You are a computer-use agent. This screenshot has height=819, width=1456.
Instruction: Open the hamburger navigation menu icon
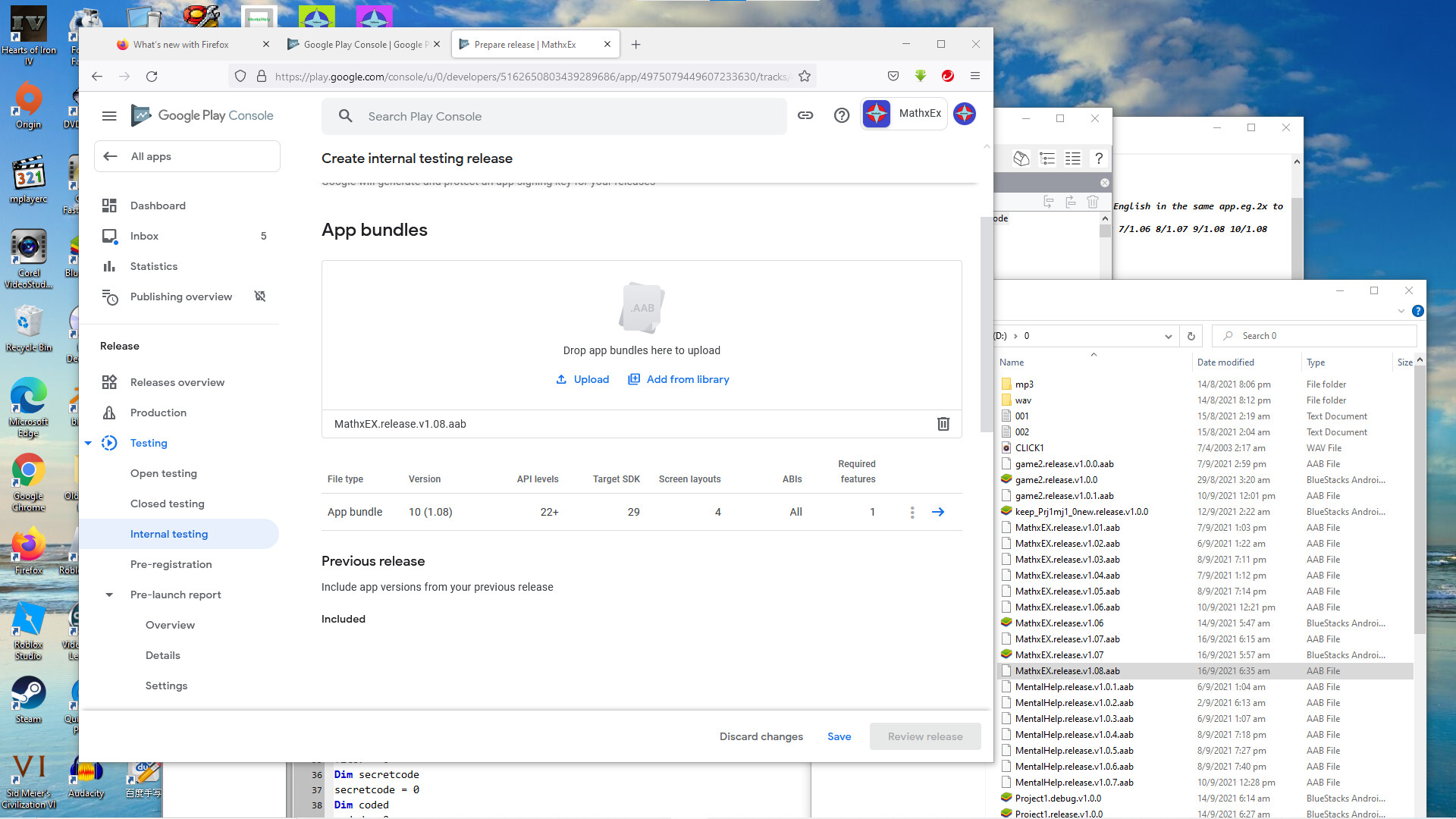pyautogui.click(x=109, y=116)
